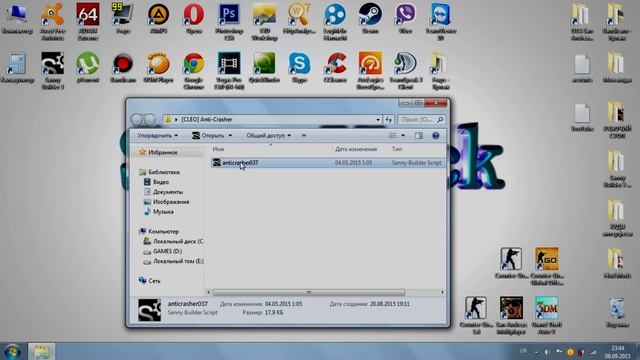Open the Fraps desktop shortcut

(123, 18)
